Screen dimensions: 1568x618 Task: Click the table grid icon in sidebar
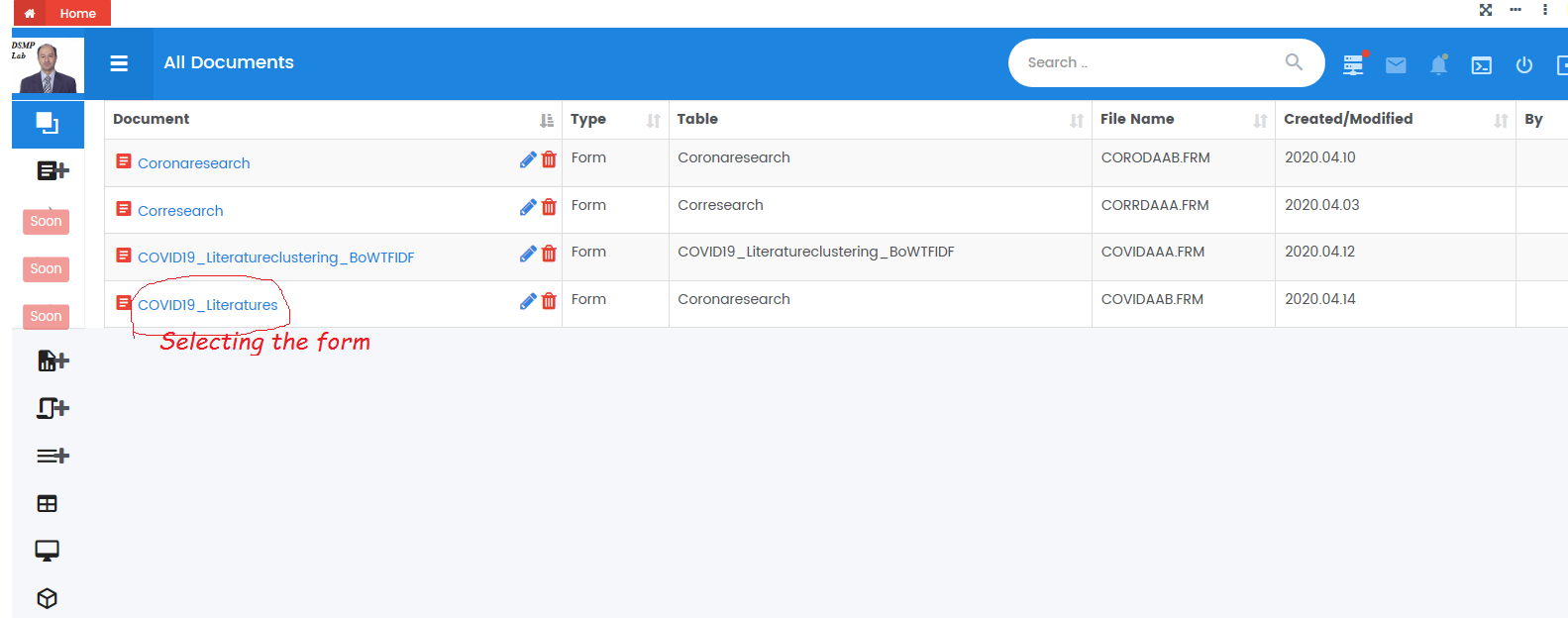(x=47, y=504)
